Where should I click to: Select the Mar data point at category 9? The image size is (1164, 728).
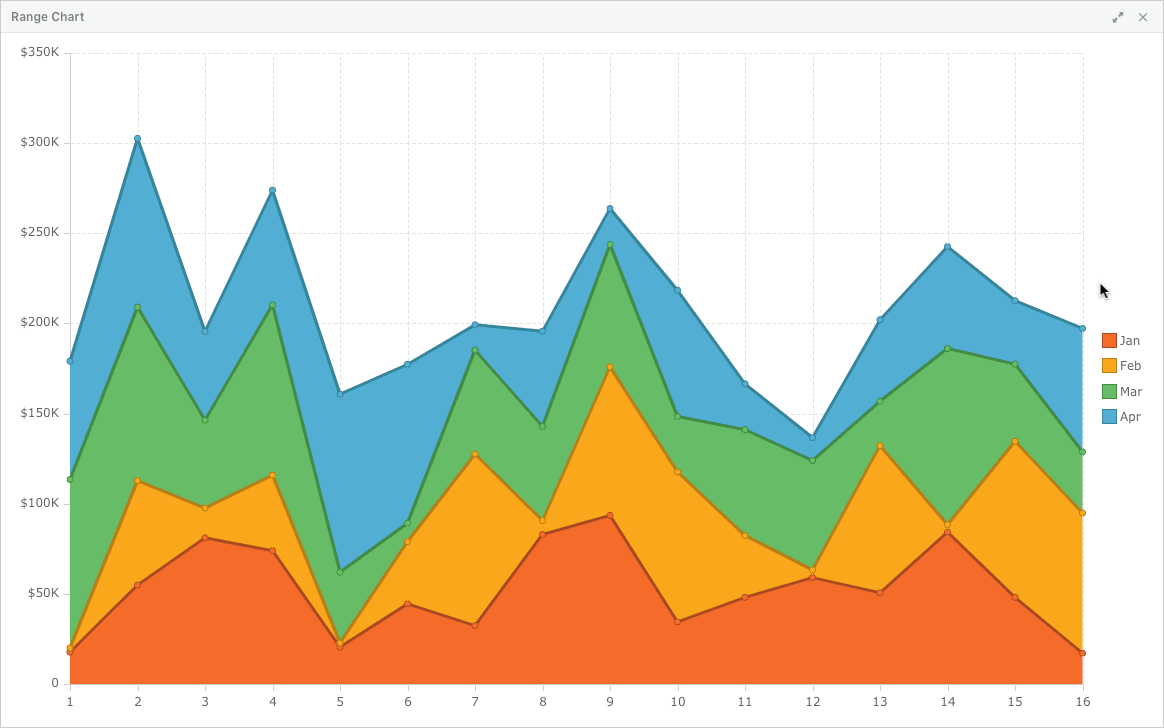pos(610,244)
